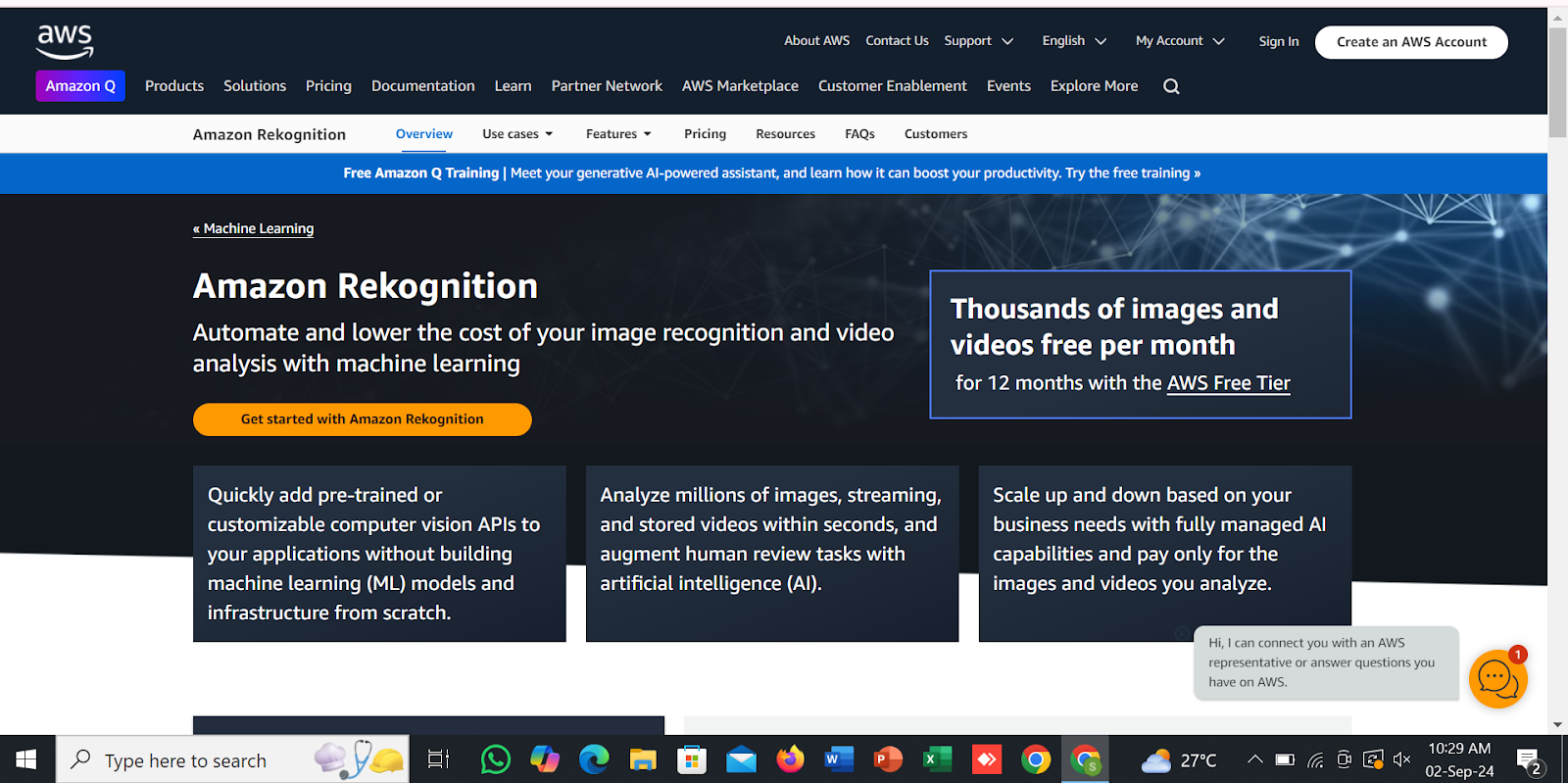The height and width of the screenshot is (783, 1568).
Task: Open the Windows notification center icon
Action: [x=1529, y=760]
